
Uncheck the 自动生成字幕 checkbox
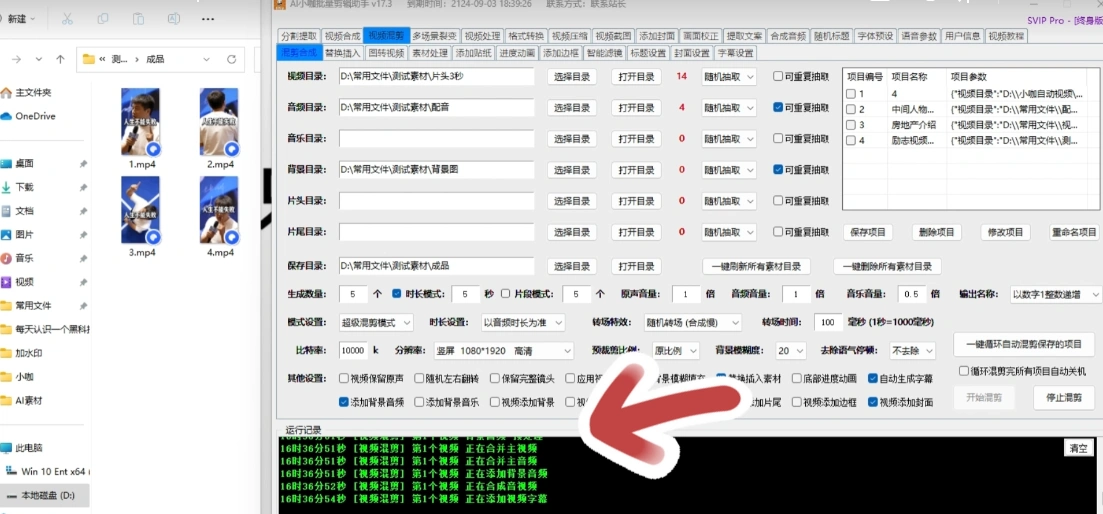[x=873, y=379]
